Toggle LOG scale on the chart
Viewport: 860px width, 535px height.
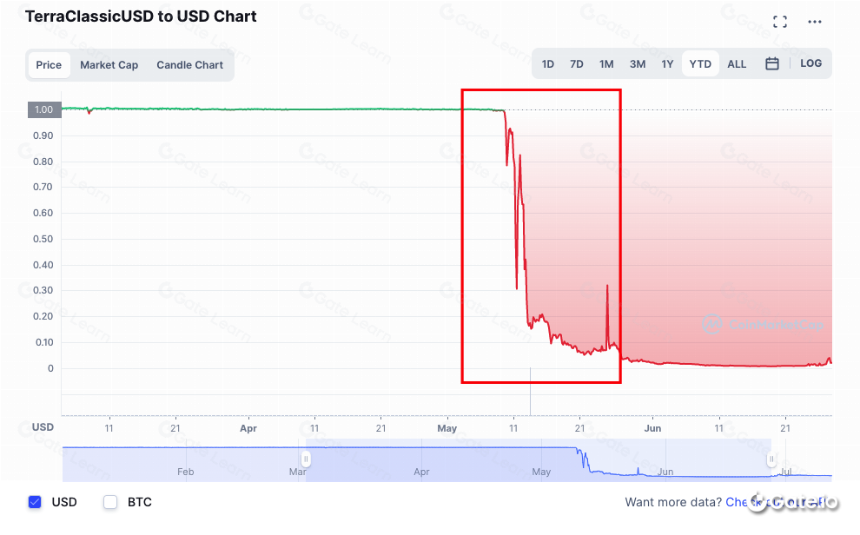pyautogui.click(x=811, y=63)
